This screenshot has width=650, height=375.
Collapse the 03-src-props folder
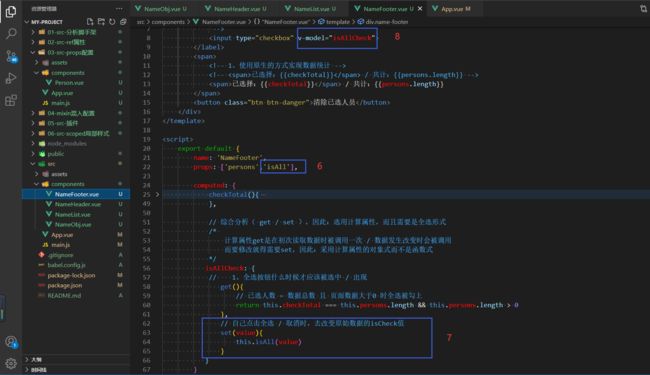point(77,52)
